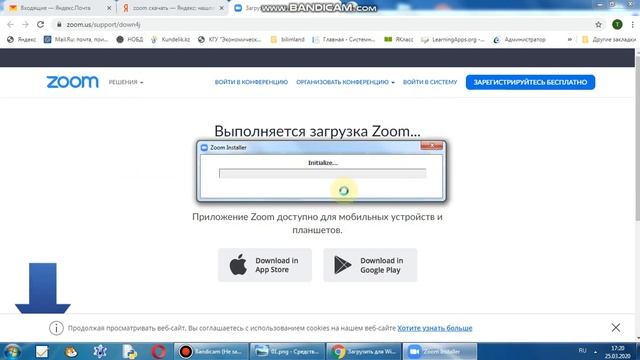The image size is (640, 360).
Task: Expand the Организовать конференцию dropdown
Action: point(345,82)
